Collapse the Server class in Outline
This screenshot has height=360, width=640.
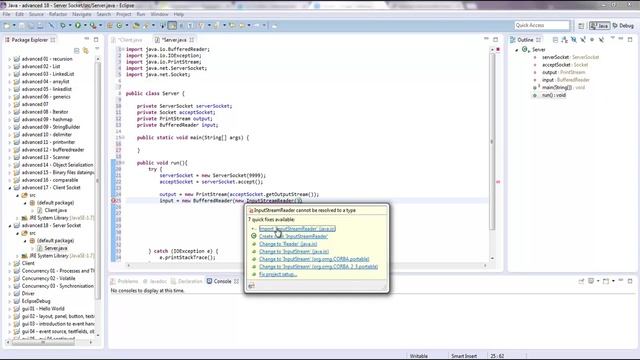click(x=516, y=50)
